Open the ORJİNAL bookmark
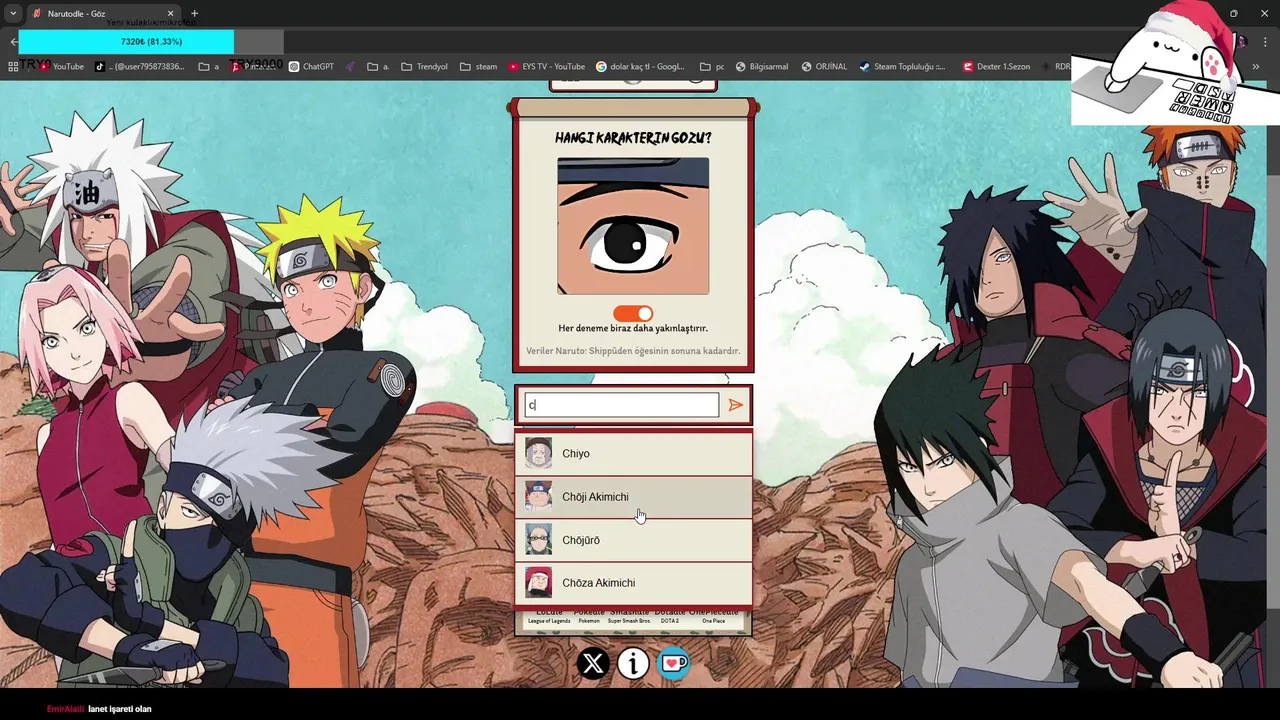This screenshot has width=1280, height=720. (824, 67)
